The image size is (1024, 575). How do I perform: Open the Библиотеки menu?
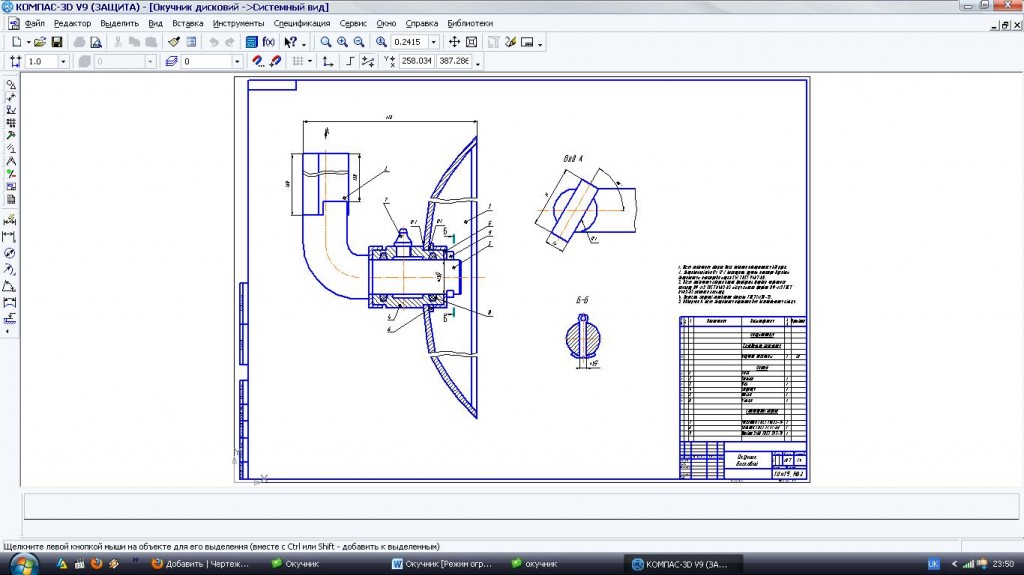pyautogui.click(x=470, y=24)
